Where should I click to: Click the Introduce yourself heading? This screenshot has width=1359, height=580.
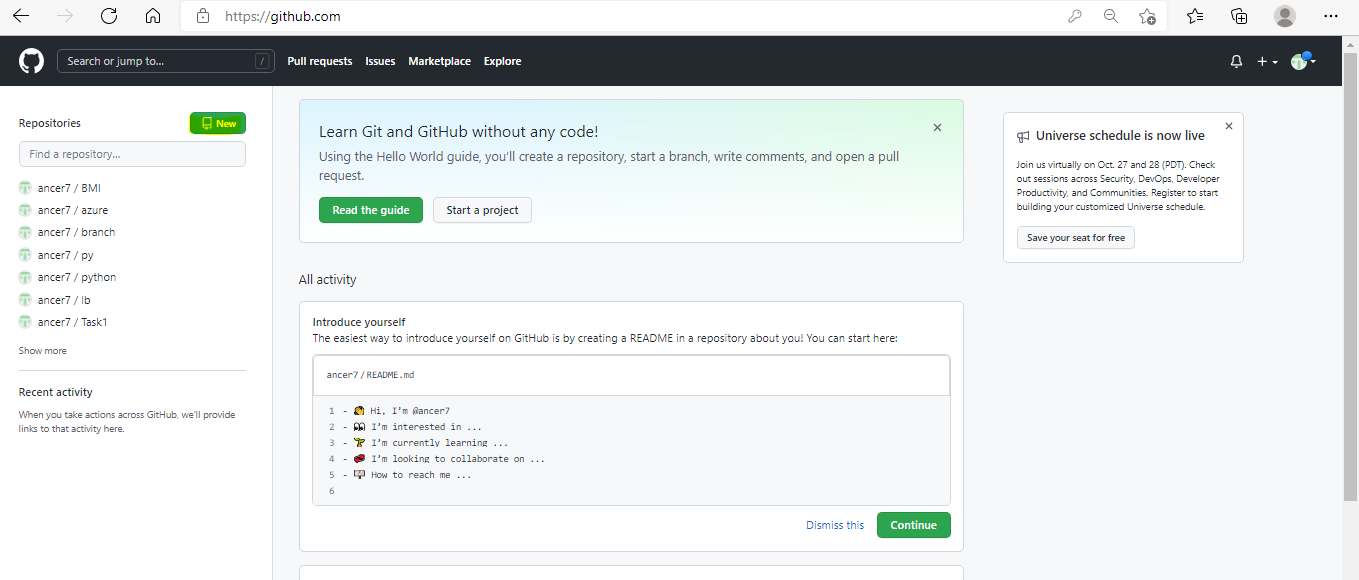pos(359,322)
